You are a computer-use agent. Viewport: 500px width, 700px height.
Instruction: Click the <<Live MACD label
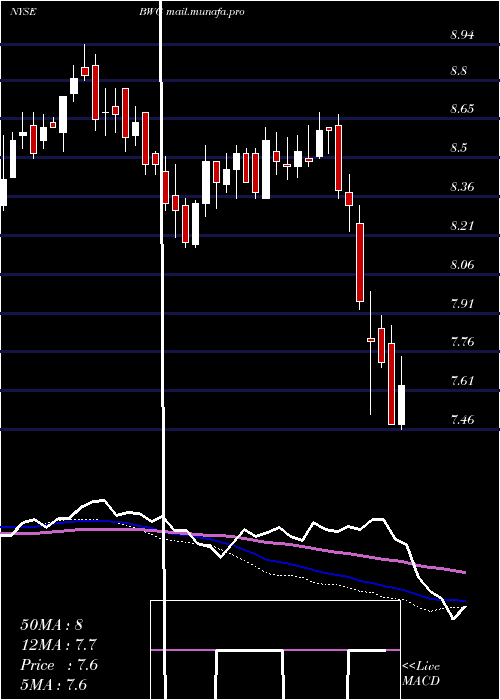pyautogui.click(x=421, y=673)
